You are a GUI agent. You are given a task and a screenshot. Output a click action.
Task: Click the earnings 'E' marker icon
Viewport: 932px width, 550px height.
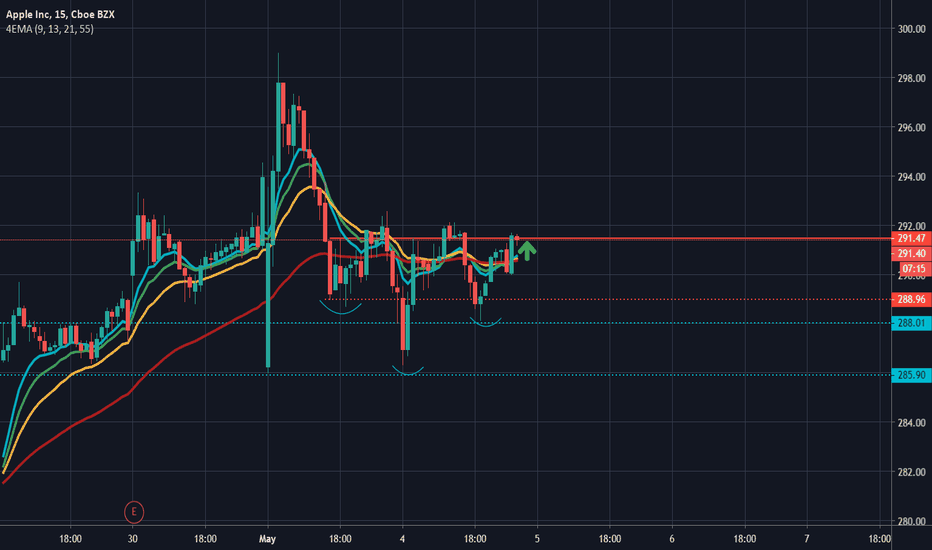(x=134, y=511)
